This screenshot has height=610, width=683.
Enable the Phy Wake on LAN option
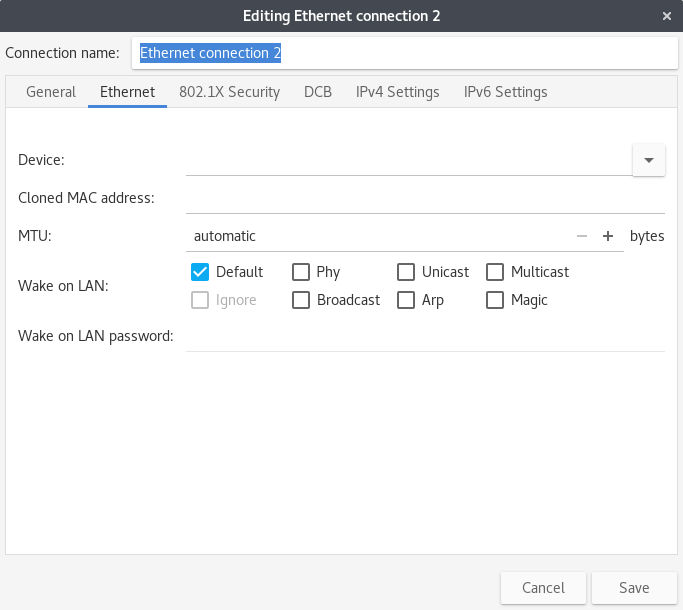tap(301, 272)
